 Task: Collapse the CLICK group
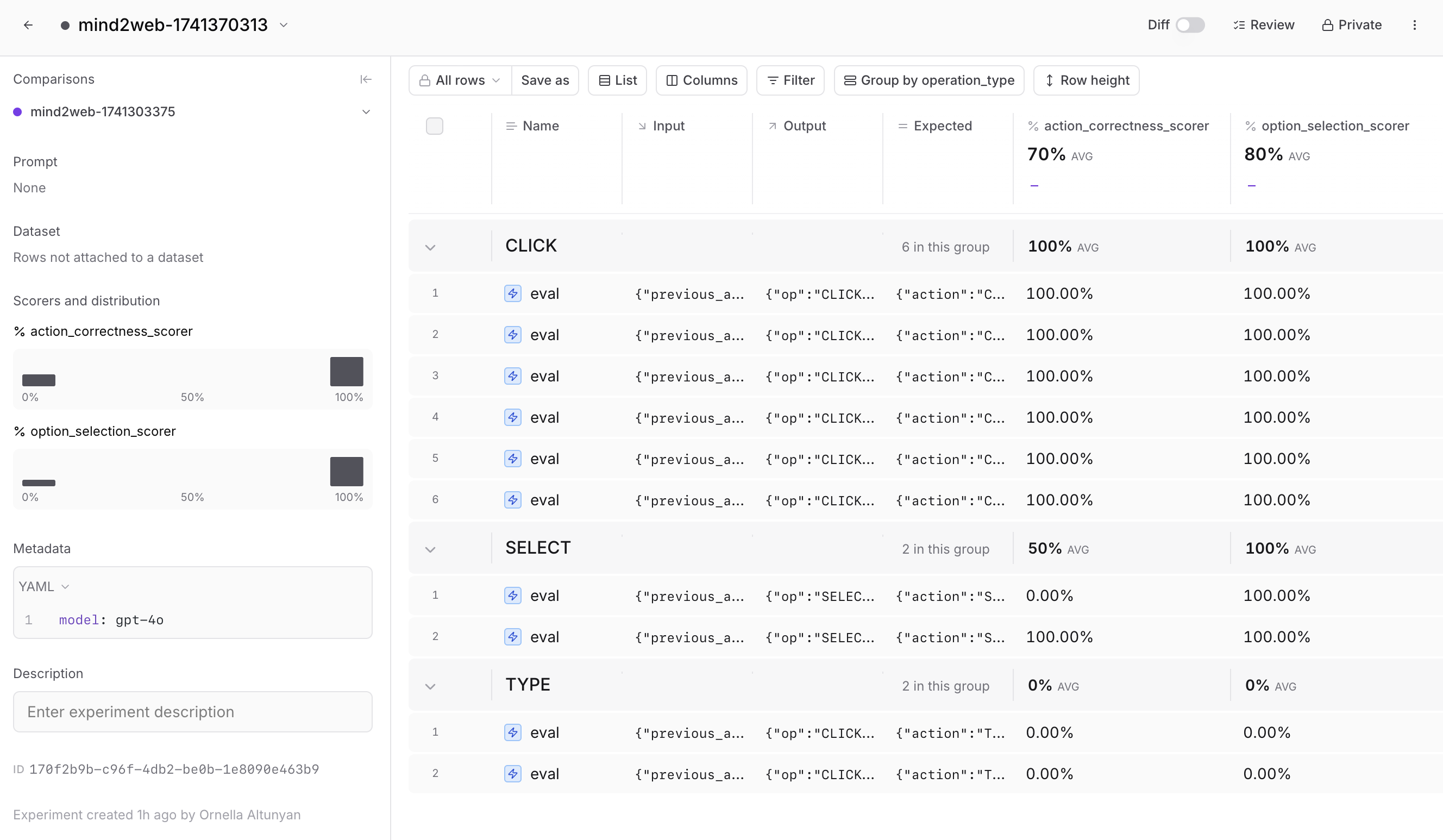[x=431, y=247]
